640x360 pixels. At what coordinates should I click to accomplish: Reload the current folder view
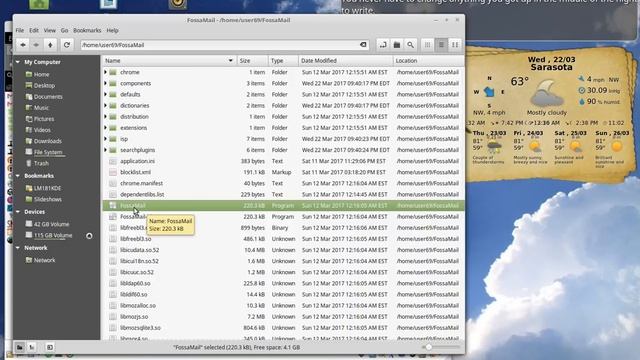coord(67,45)
